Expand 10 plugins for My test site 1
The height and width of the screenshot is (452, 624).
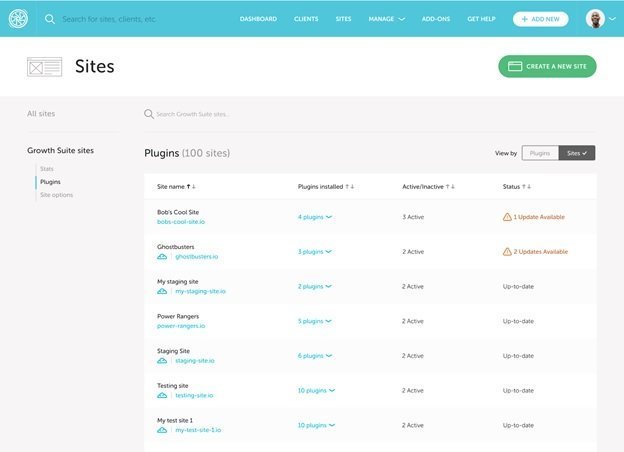pos(316,425)
